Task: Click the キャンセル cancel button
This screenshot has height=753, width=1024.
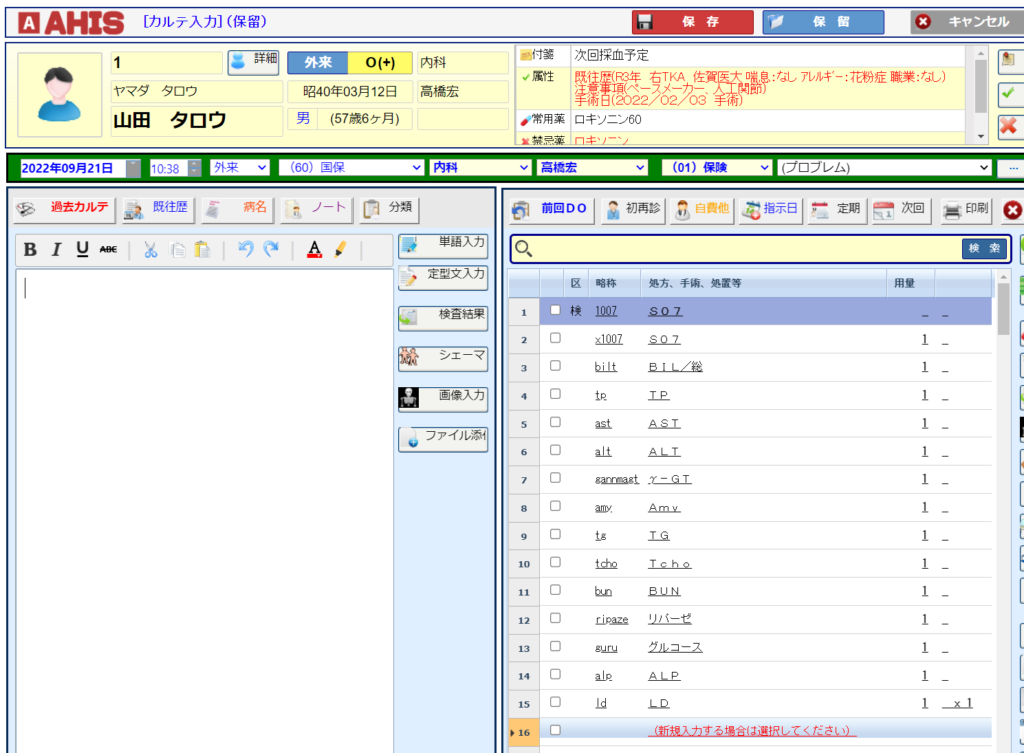Action: 968,22
